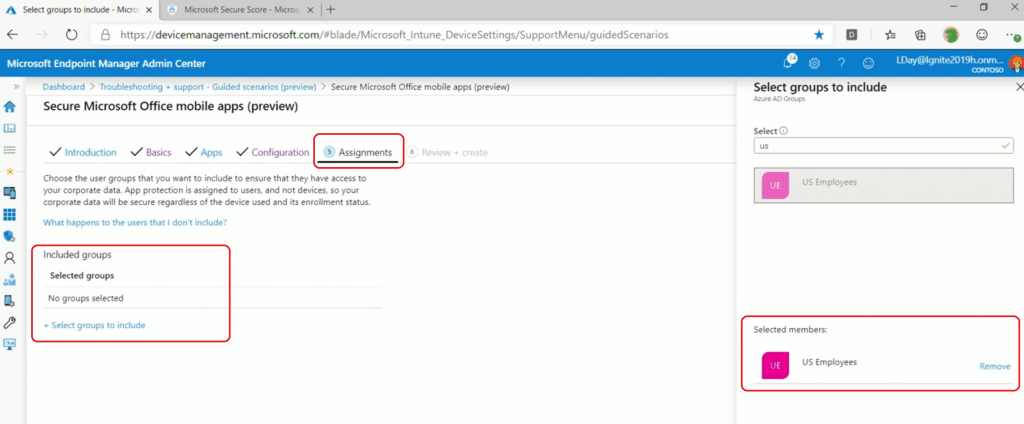The image size is (1024, 424).
Task: Click the Select info icon
Action: click(x=784, y=131)
